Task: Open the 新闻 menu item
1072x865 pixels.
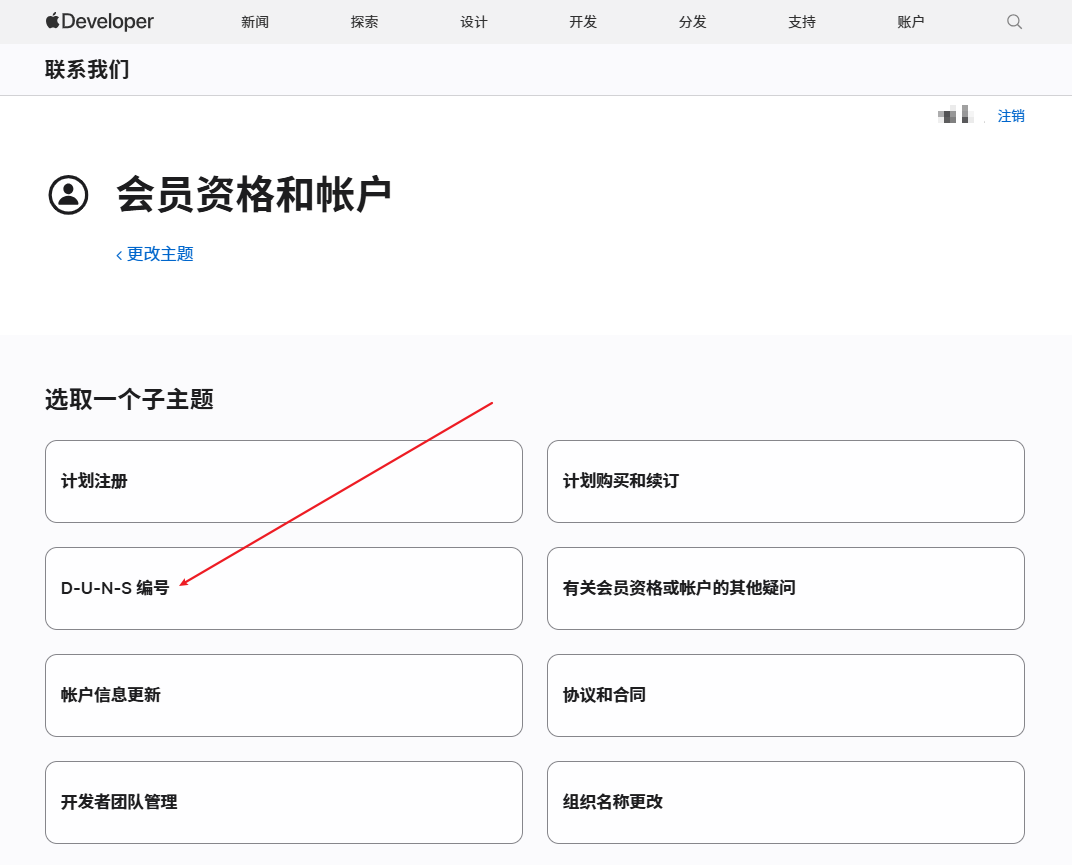Action: [255, 22]
